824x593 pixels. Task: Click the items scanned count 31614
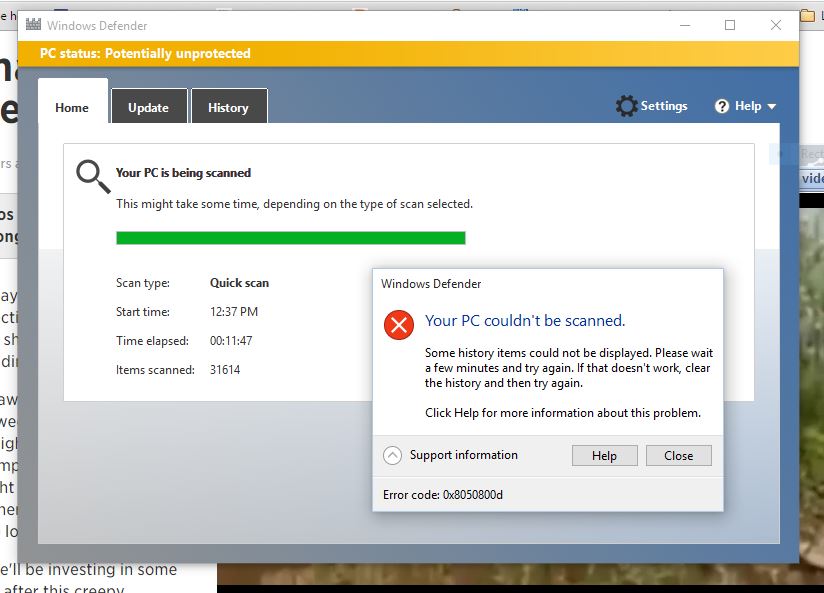(x=225, y=370)
